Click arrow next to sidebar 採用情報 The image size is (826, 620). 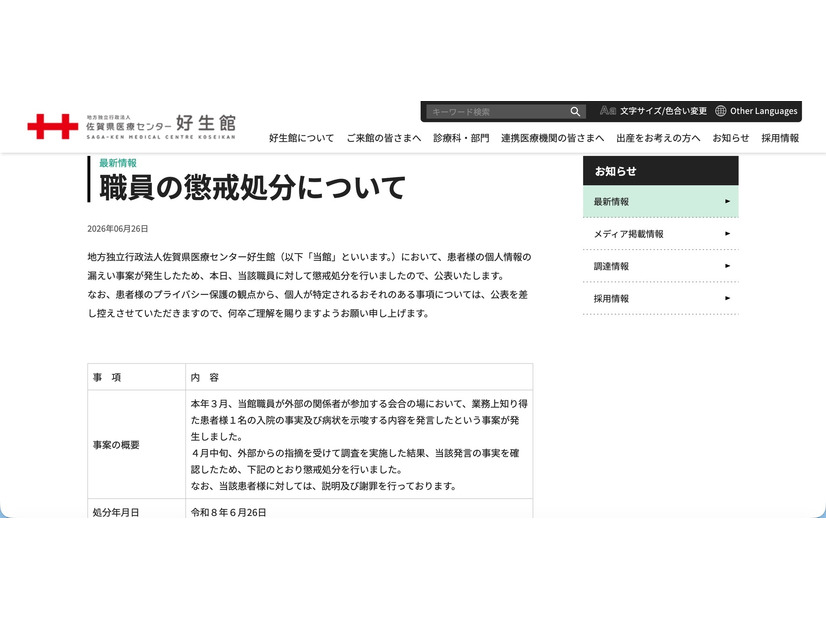[x=727, y=298]
